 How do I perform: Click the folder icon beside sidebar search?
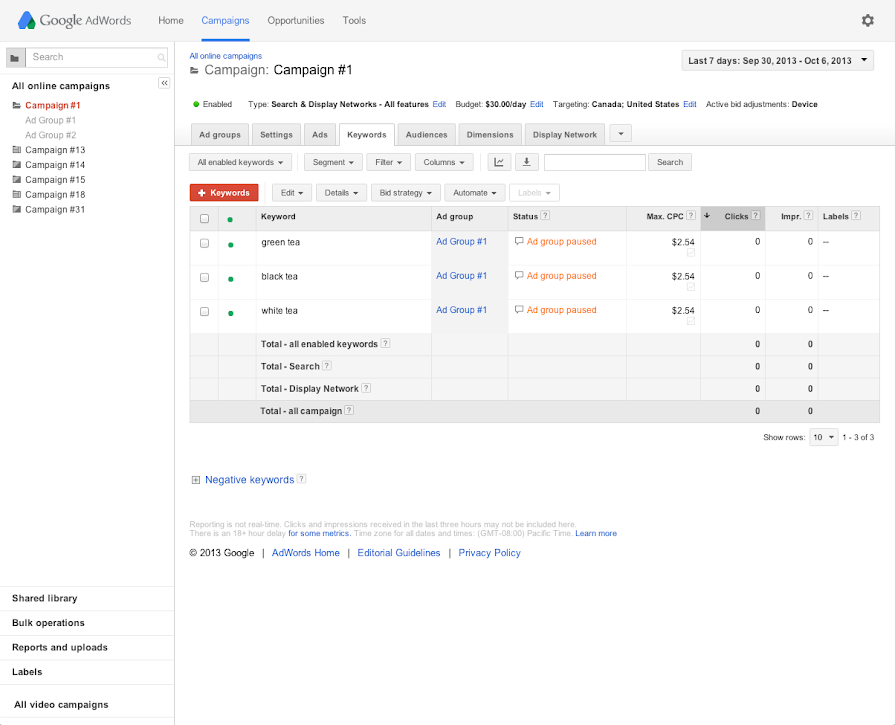tap(14, 58)
